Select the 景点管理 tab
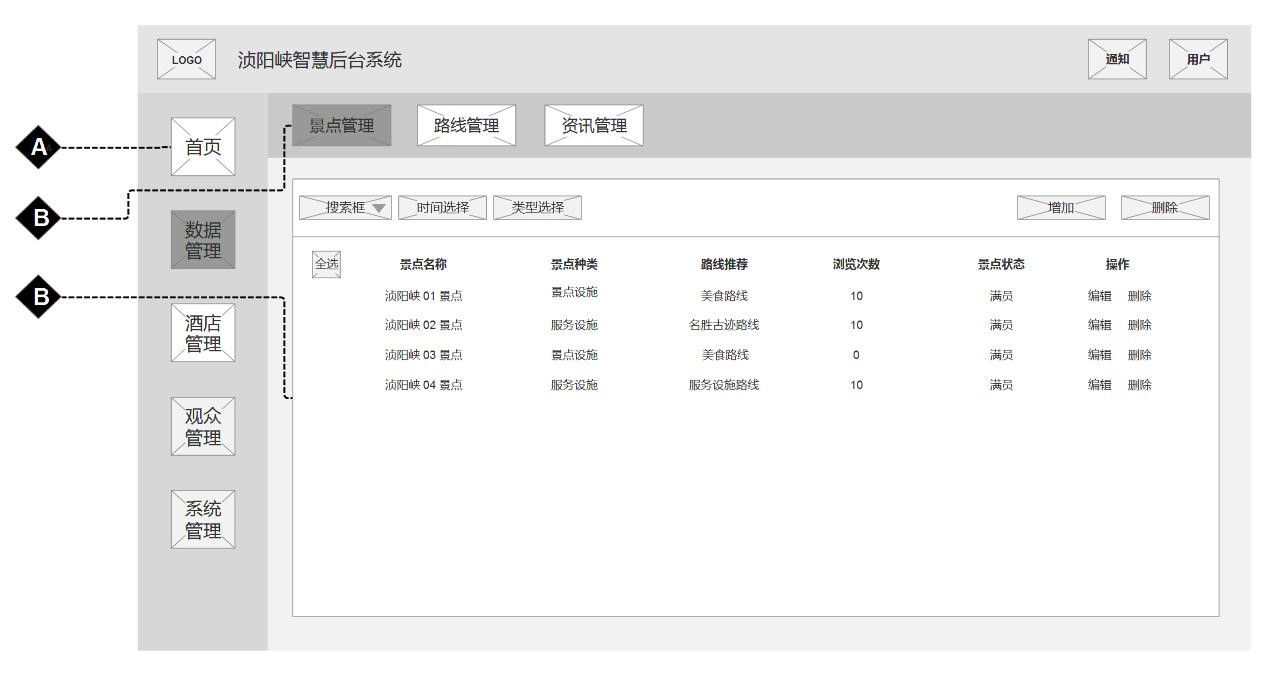The height and width of the screenshot is (673, 1272). (341, 125)
